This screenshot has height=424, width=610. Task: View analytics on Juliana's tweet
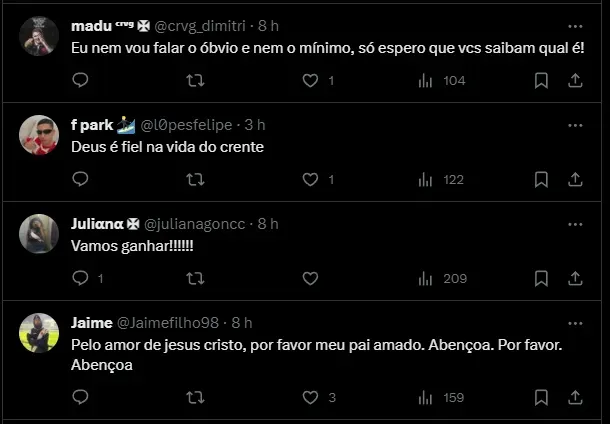pos(425,278)
